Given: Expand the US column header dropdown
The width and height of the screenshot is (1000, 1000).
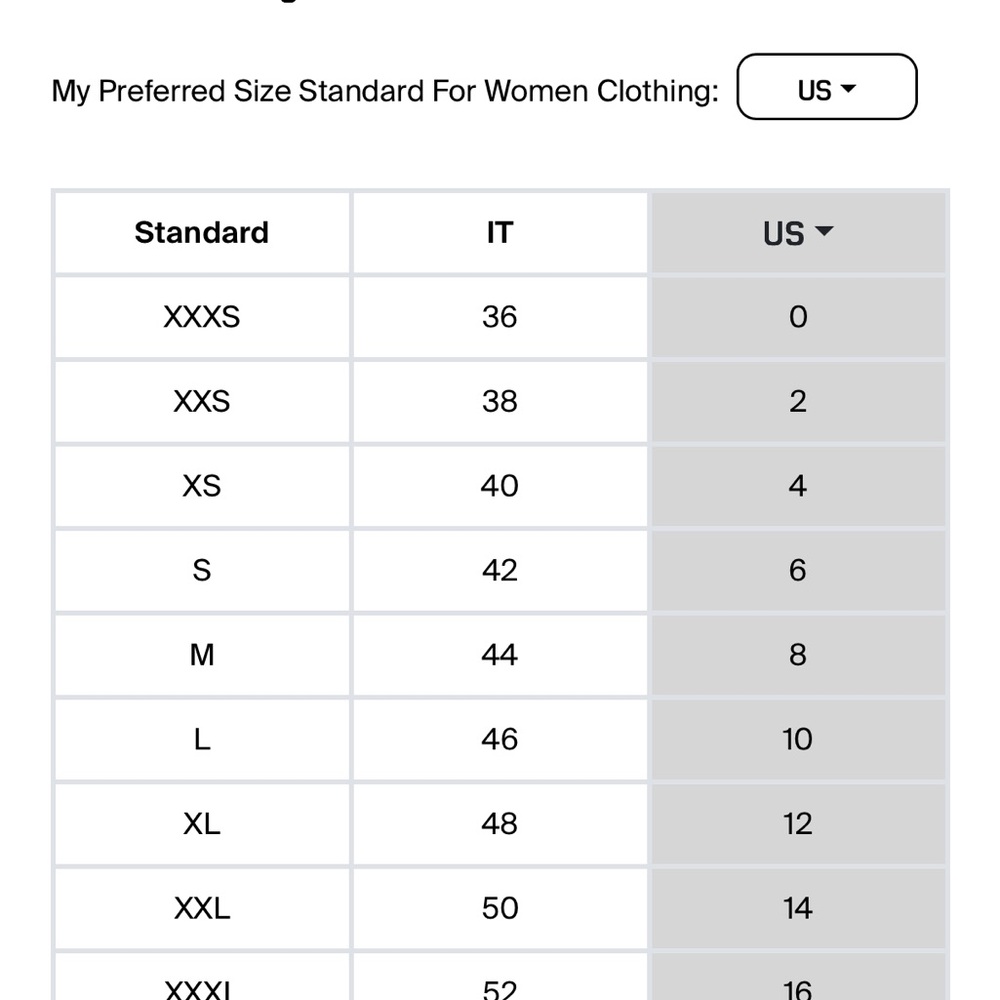Looking at the screenshot, I should [x=798, y=233].
